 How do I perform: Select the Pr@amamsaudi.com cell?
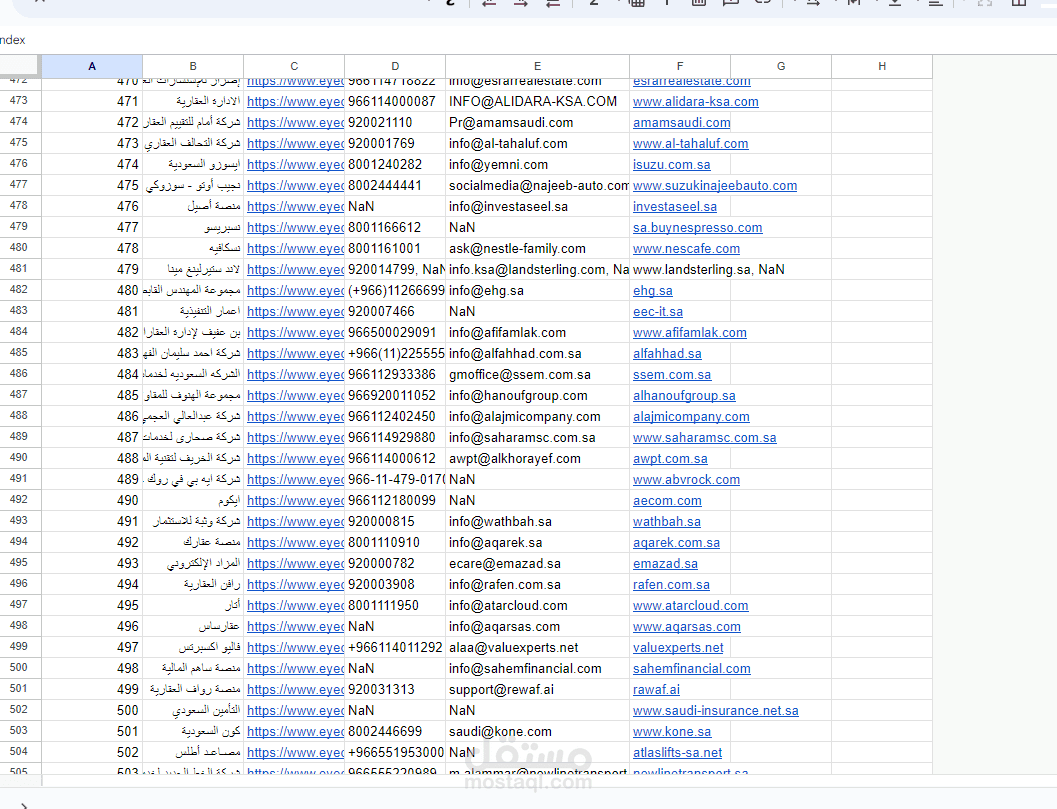click(x=537, y=122)
